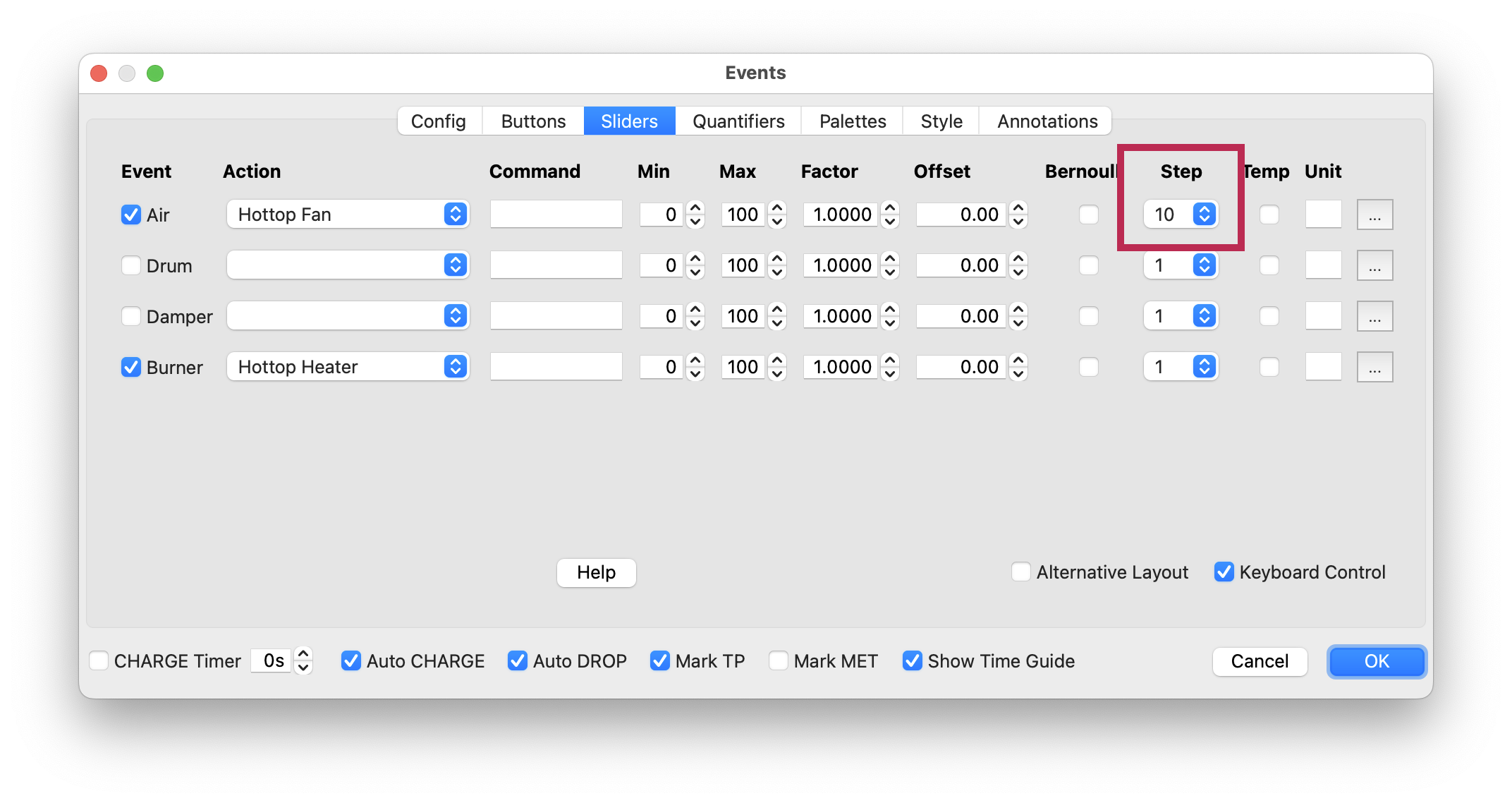The width and height of the screenshot is (1512, 803).
Task: Open the Annotations tab
Action: coord(1046,121)
